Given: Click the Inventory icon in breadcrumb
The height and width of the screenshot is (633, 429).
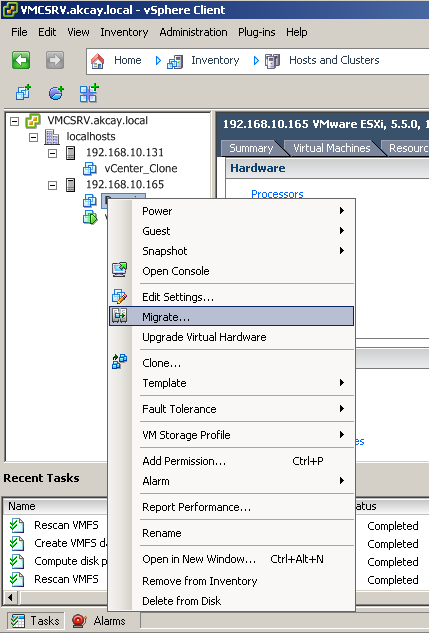Looking at the screenshot, I should click(x=175, y=61).
